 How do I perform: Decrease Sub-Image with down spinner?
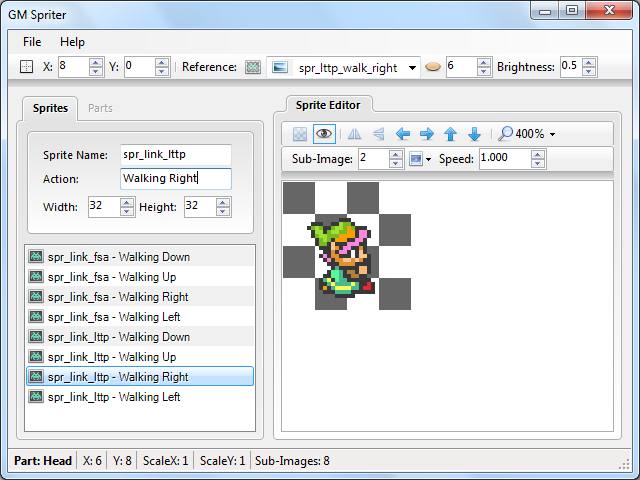click(396, 163)
